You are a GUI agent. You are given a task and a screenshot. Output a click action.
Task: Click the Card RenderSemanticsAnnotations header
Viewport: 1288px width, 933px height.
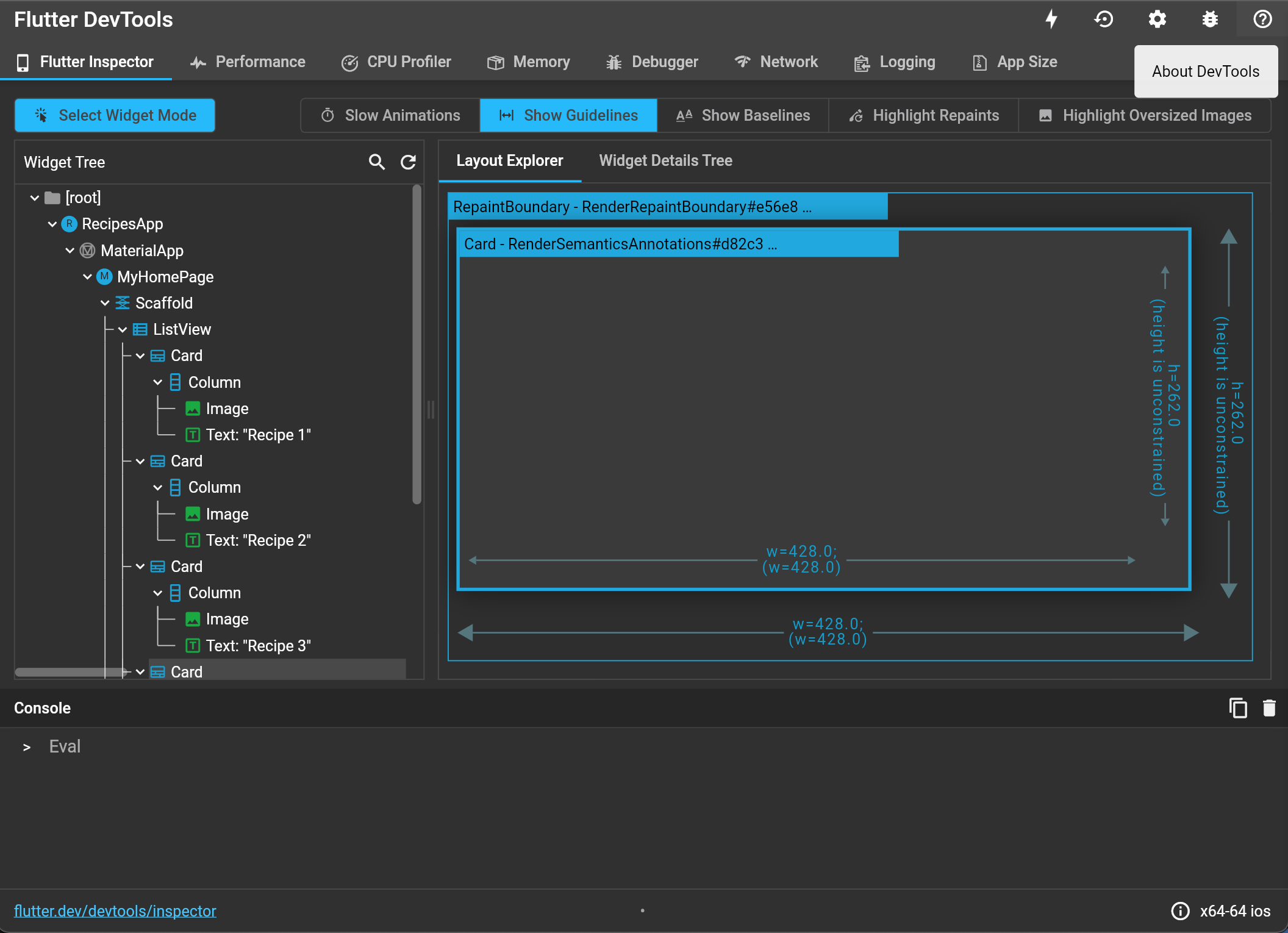click(x=678, y=244)
